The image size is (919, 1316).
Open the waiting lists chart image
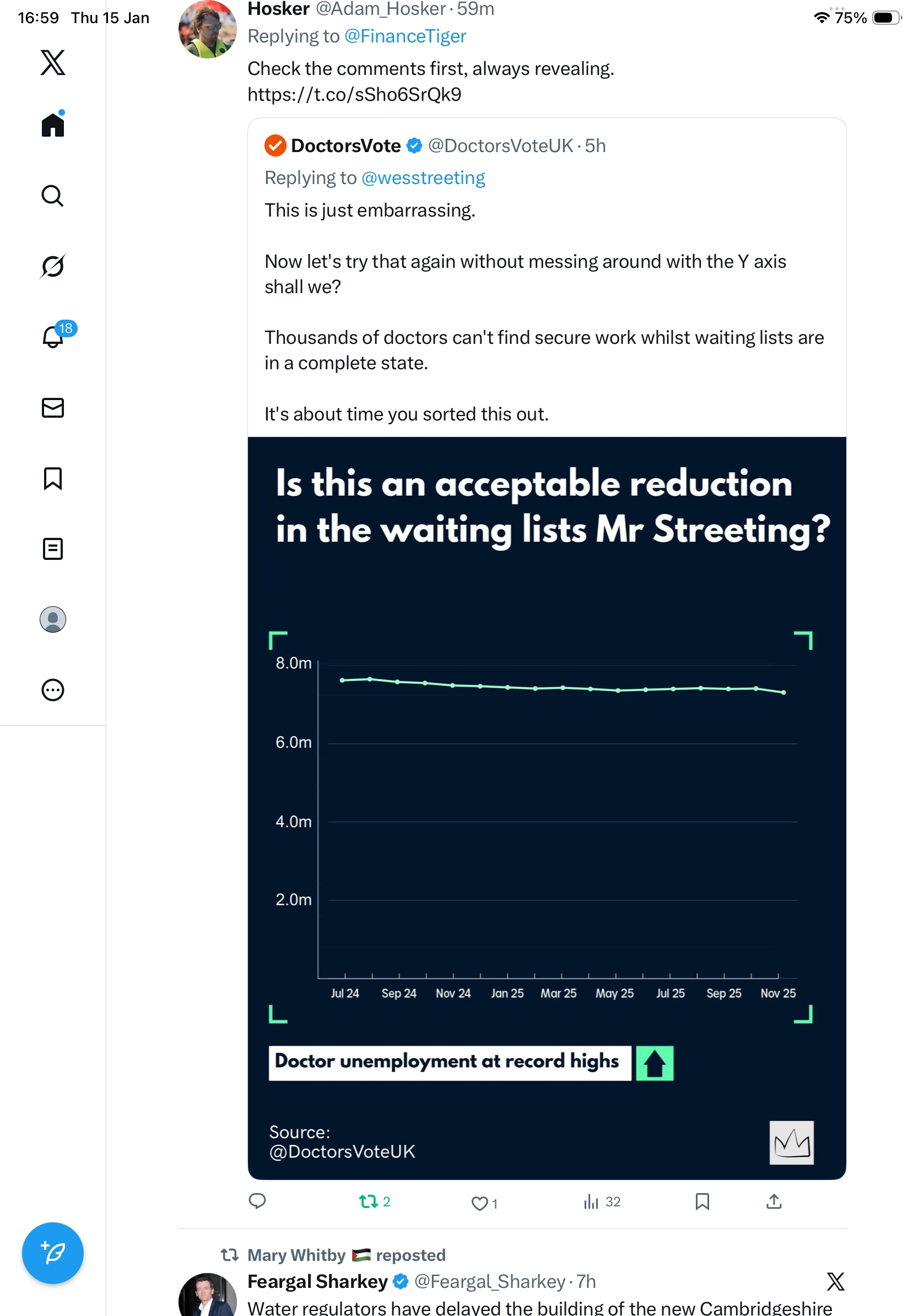pos(547,807)
